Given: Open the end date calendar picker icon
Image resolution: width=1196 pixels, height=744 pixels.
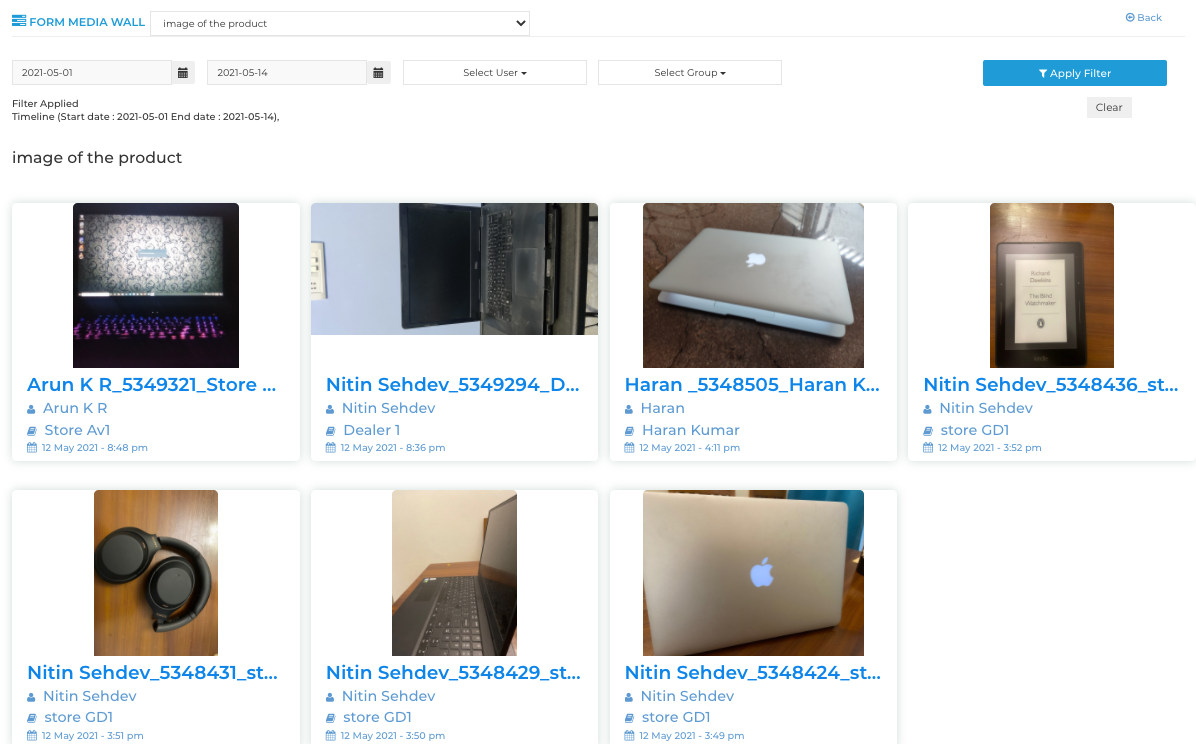Looking at the screenshot, I should pyautogui.click(x=378, y=73).
